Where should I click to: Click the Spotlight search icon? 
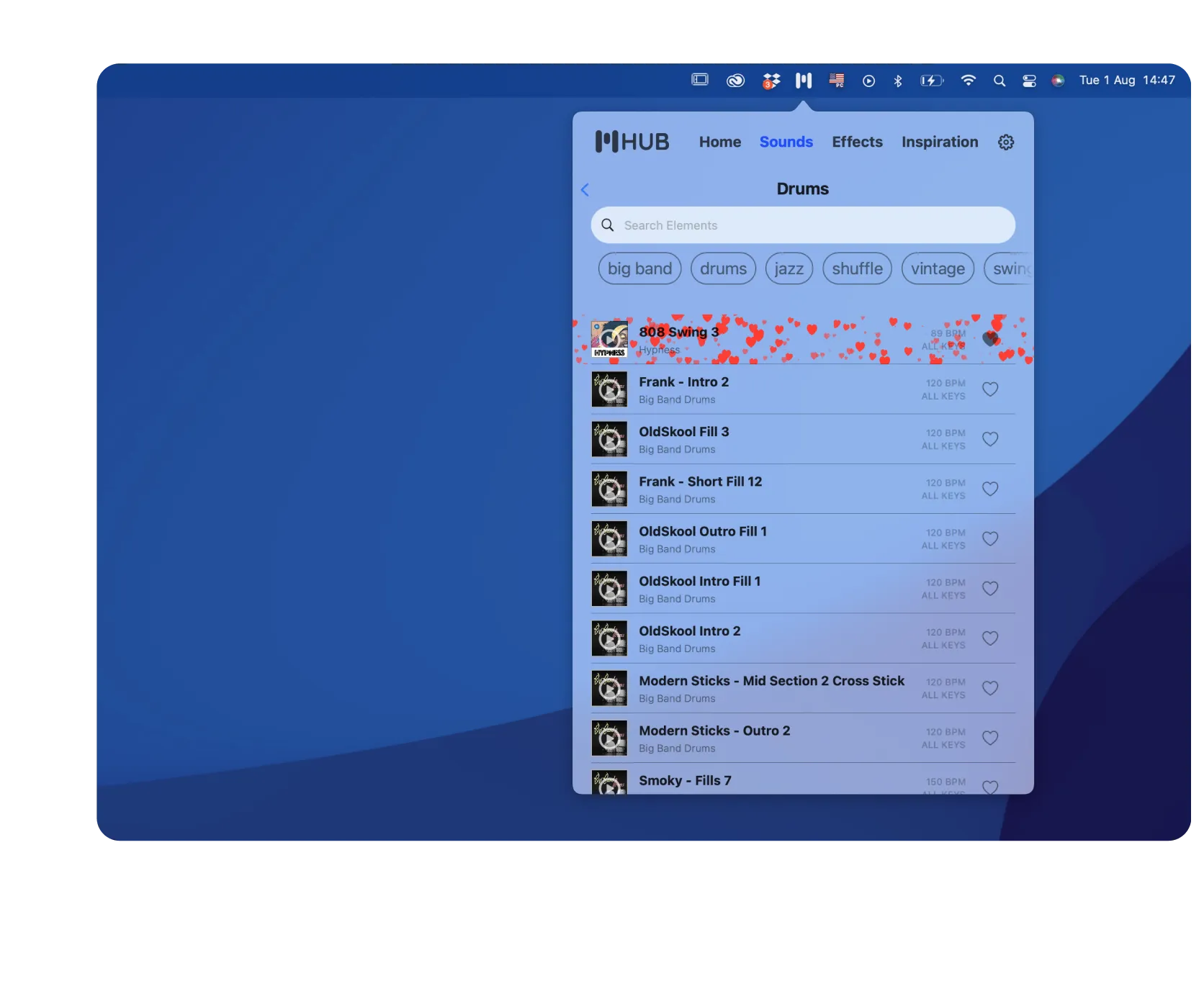[999, 80]
